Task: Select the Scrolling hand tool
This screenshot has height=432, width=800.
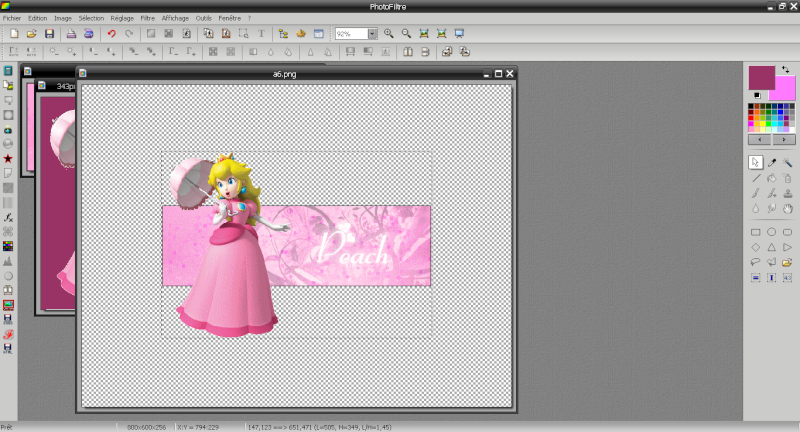Action: (788, 209)
